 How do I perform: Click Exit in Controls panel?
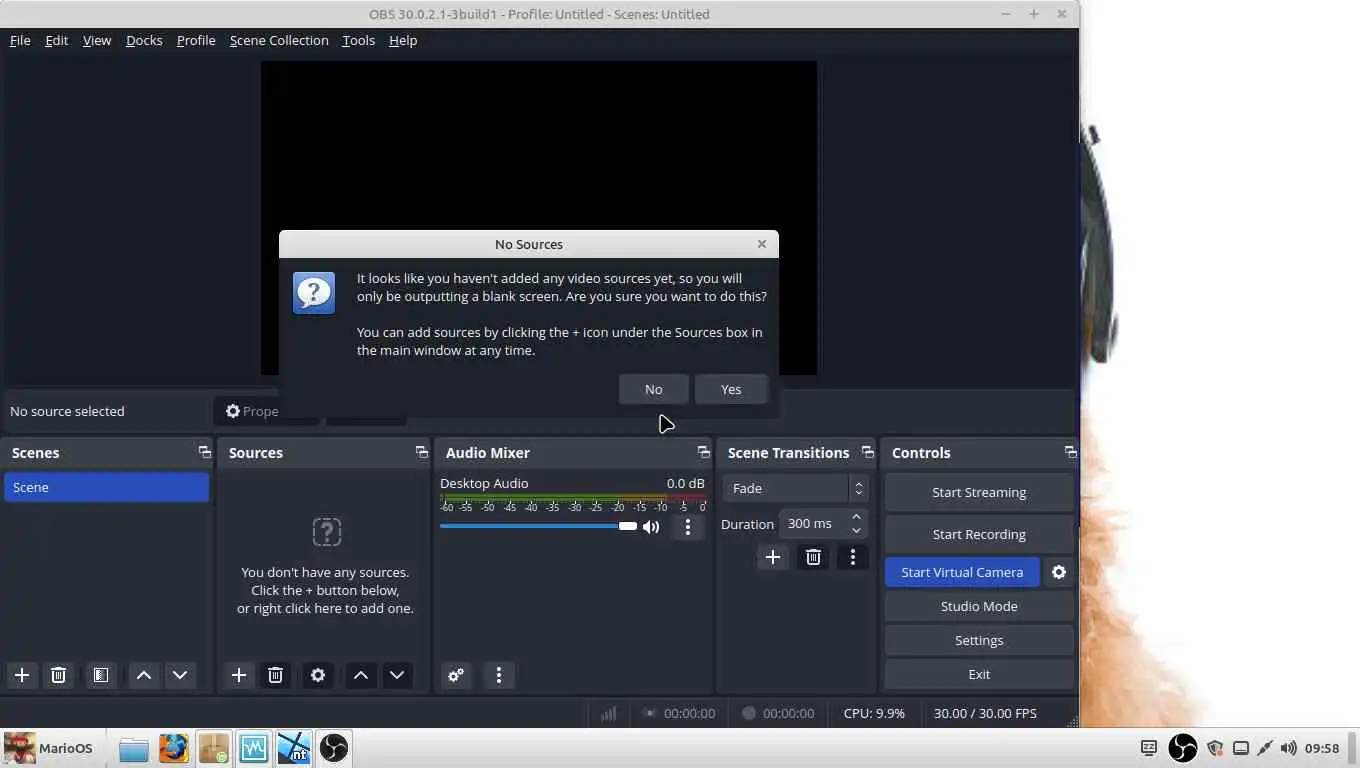(x=979, y=674)
